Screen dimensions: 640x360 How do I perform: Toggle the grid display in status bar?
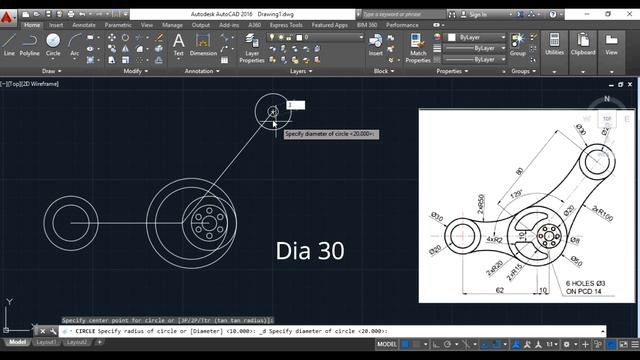coord(405,344)
